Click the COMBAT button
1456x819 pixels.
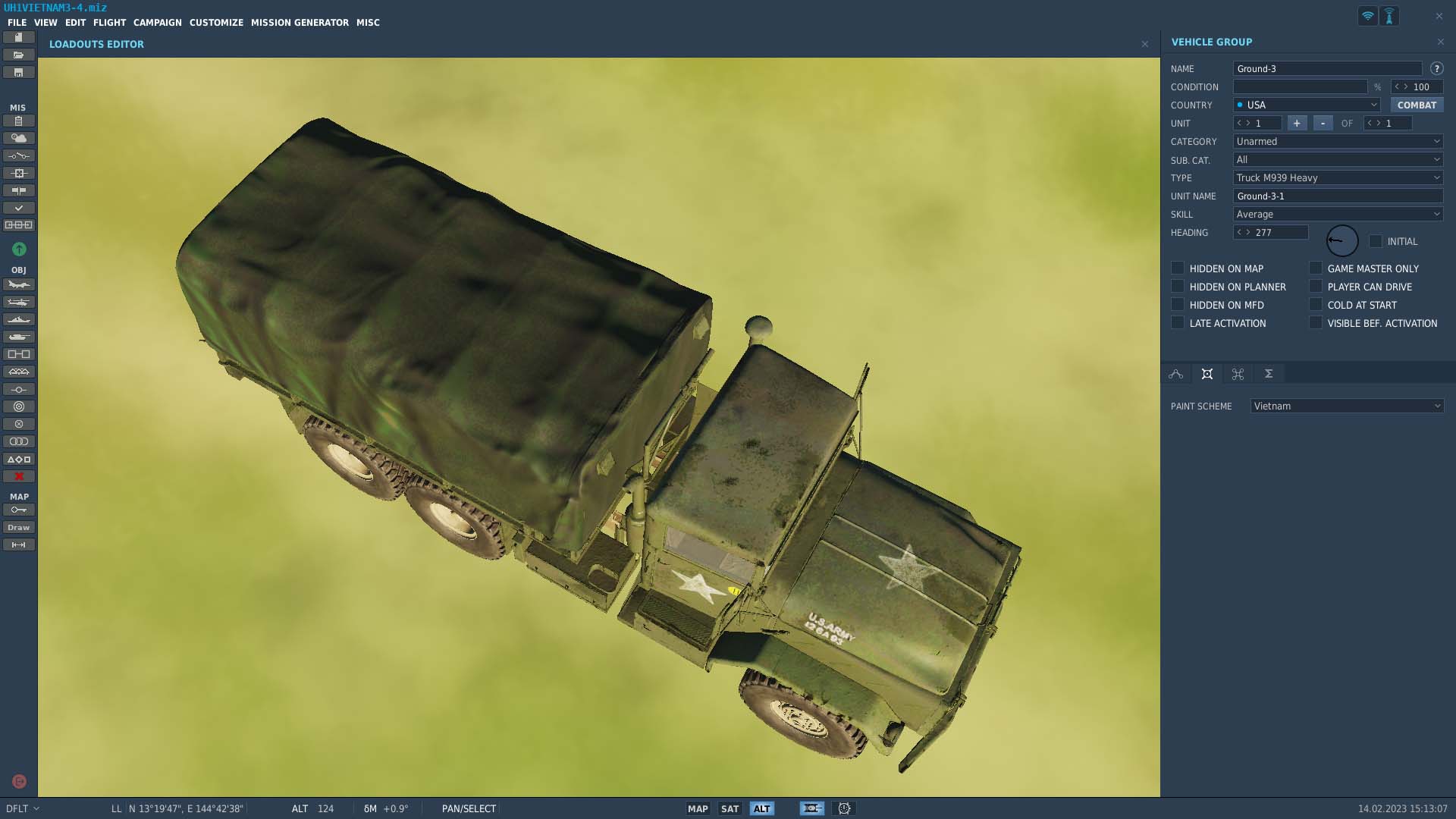(x=1417, y=105)
